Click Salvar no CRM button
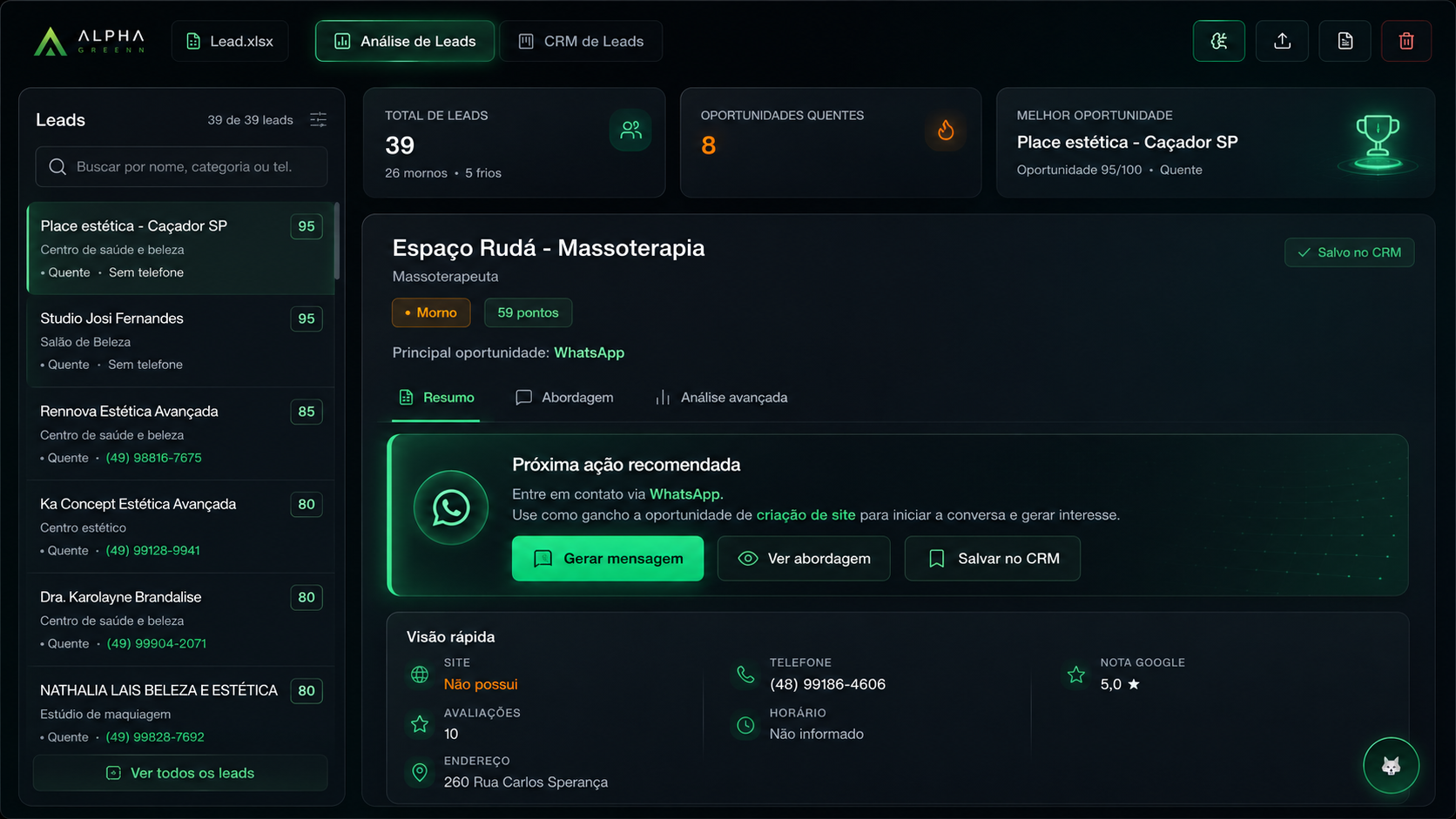Viewport: 1456px width, 819px height. tap(993, 559)
